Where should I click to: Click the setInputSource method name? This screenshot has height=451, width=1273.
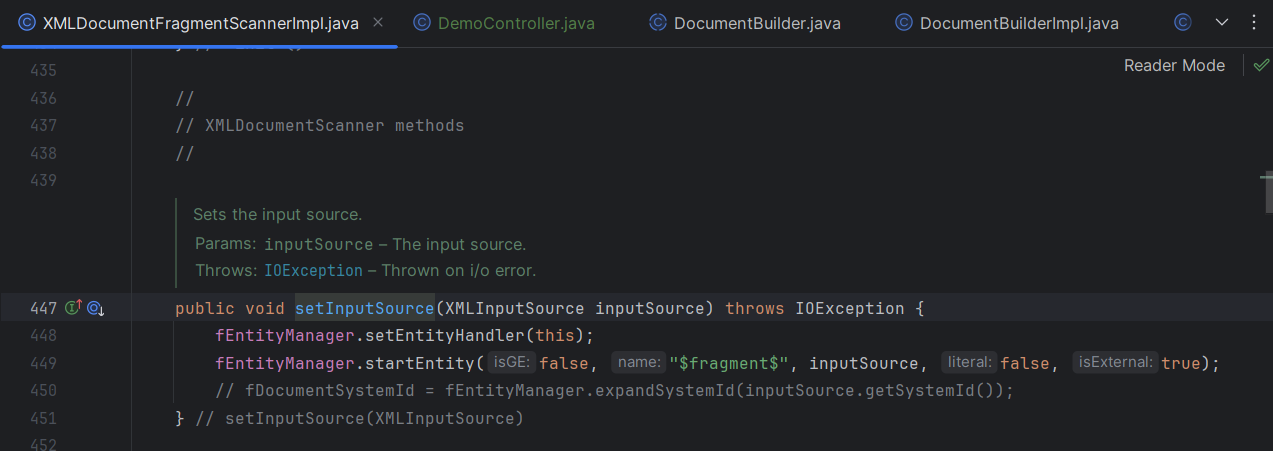[x=364, y=309]
